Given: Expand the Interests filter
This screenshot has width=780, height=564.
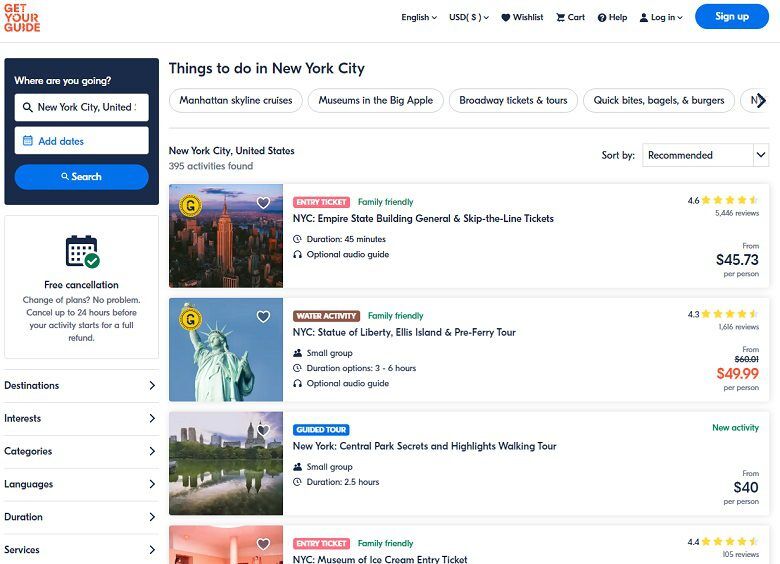Looking at the screenshot, I should click(x=81, y=418).
